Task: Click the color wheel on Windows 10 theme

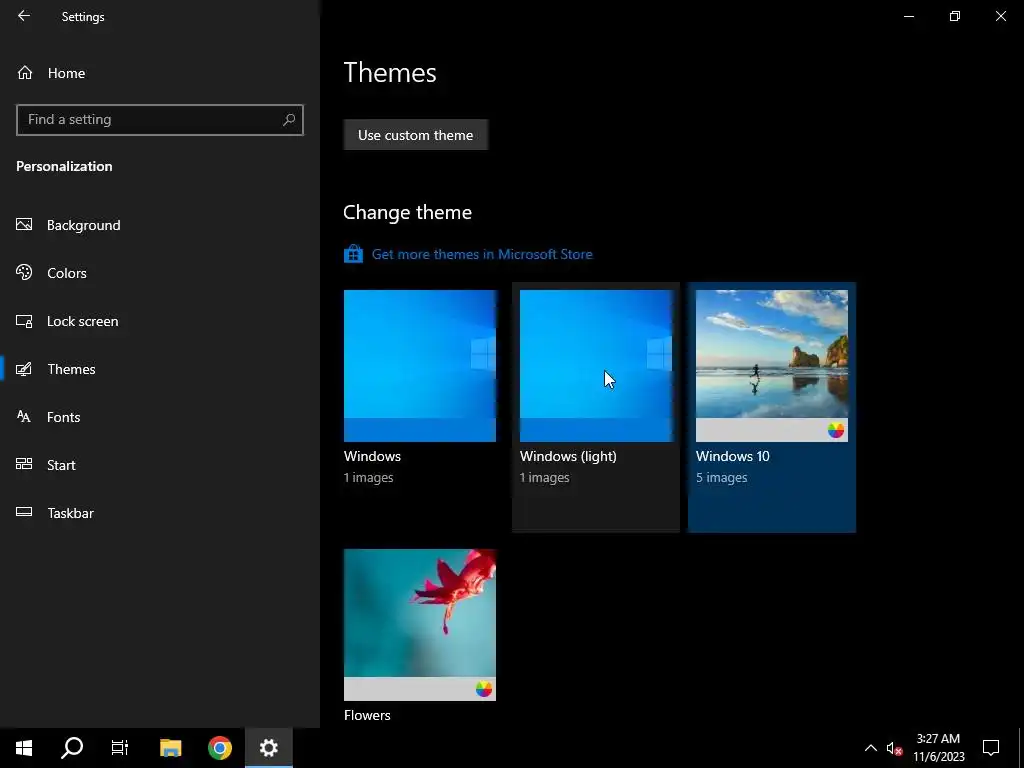Action: coord(836,430)
